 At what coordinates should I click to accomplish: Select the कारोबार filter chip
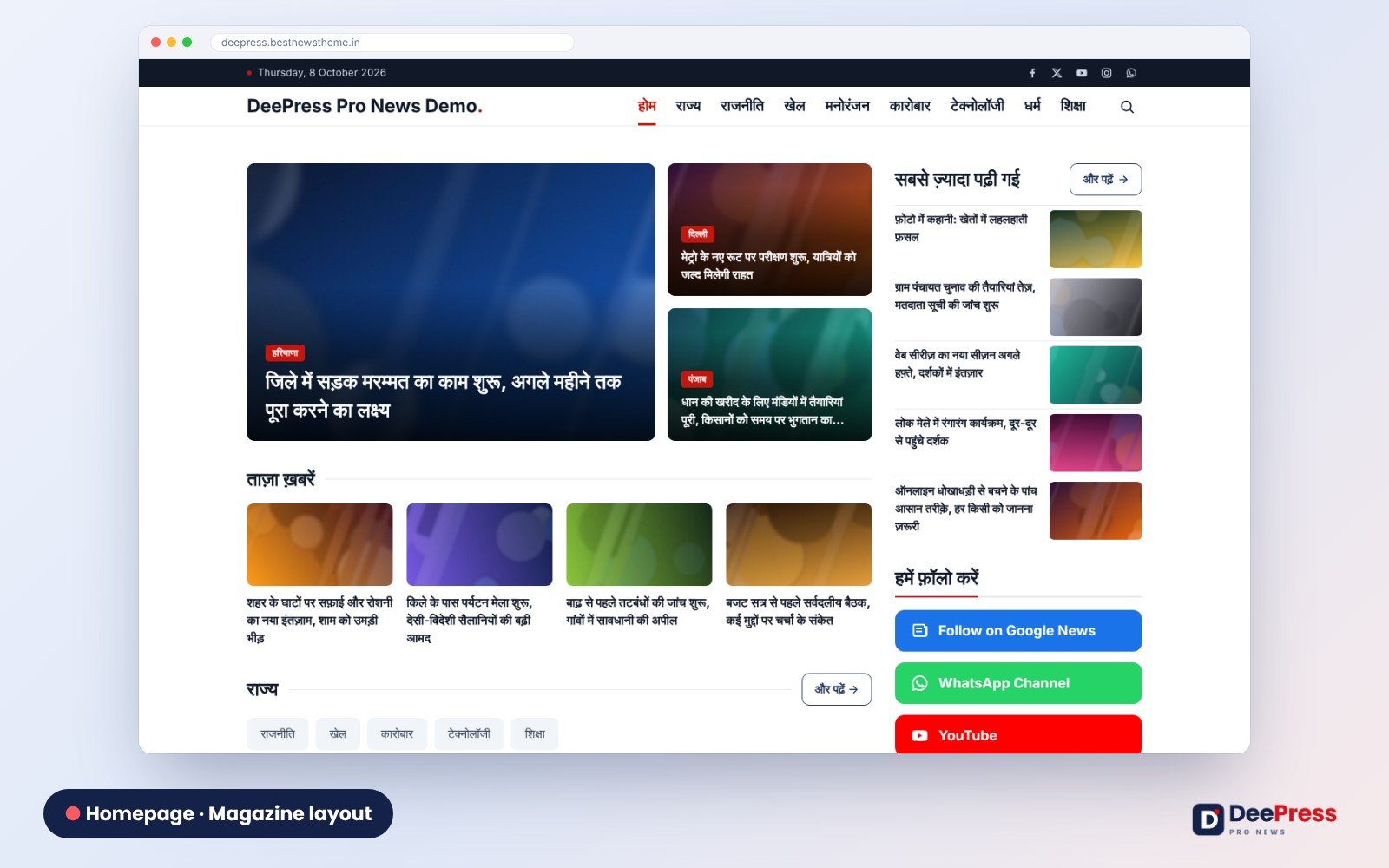pyautogui.click(x=397, y=734)
